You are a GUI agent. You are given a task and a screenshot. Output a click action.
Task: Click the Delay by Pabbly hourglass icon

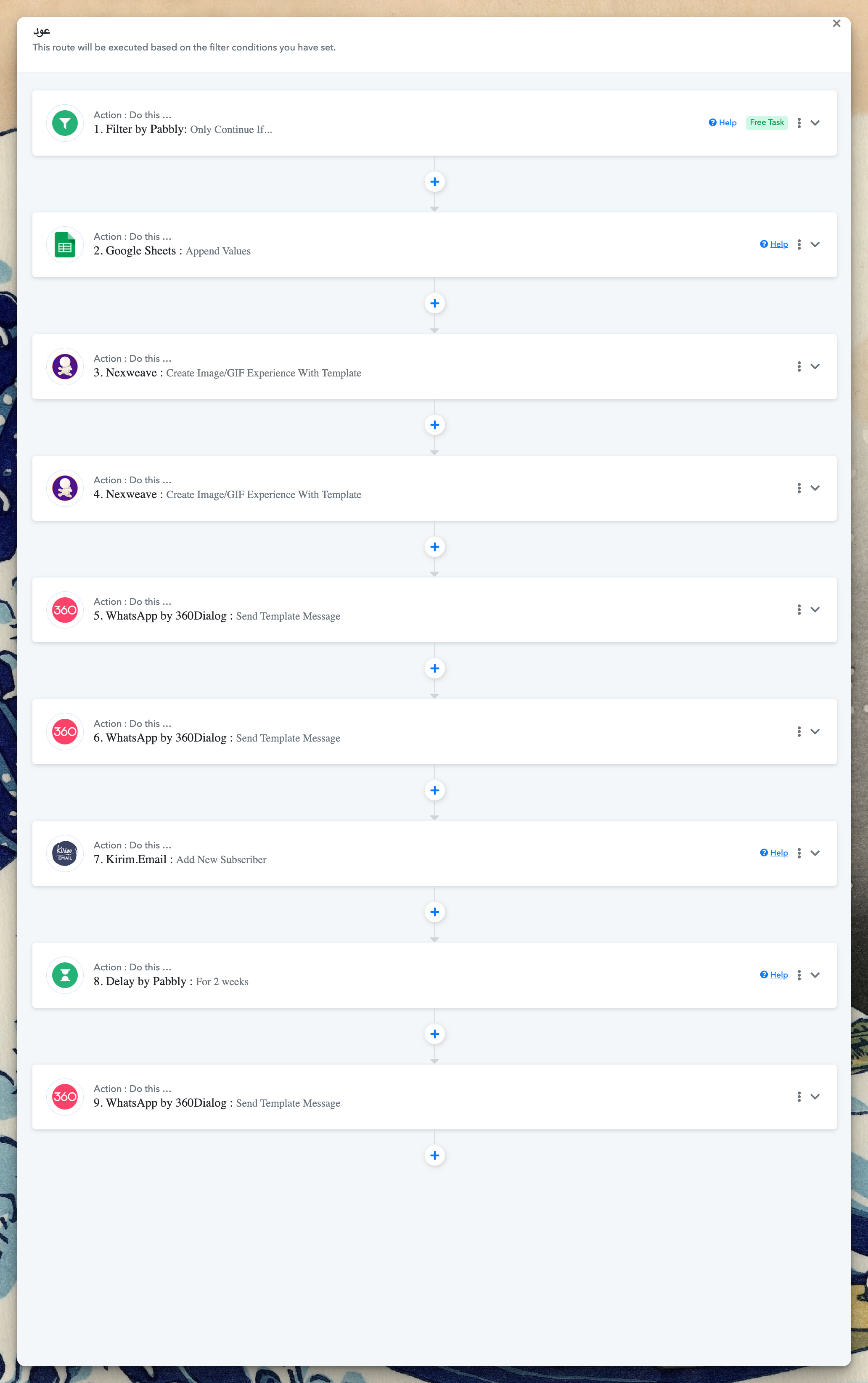coord(65,975)
